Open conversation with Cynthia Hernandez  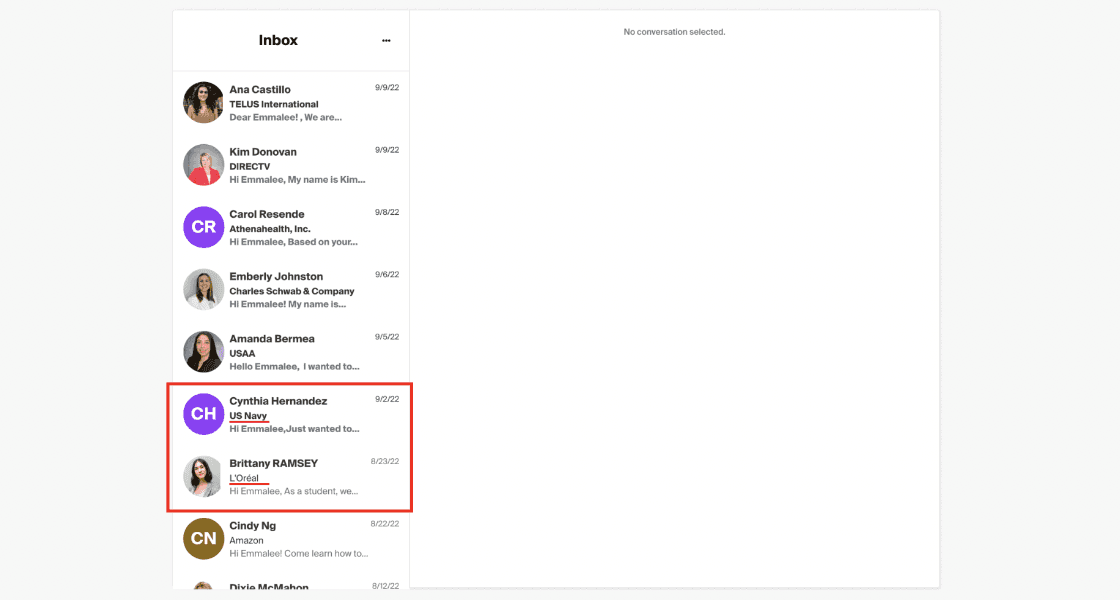291,414
